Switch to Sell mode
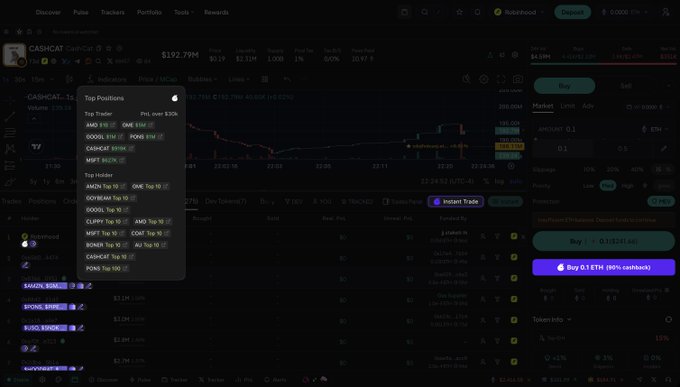The image size is (680, 387). coord(626,86)
